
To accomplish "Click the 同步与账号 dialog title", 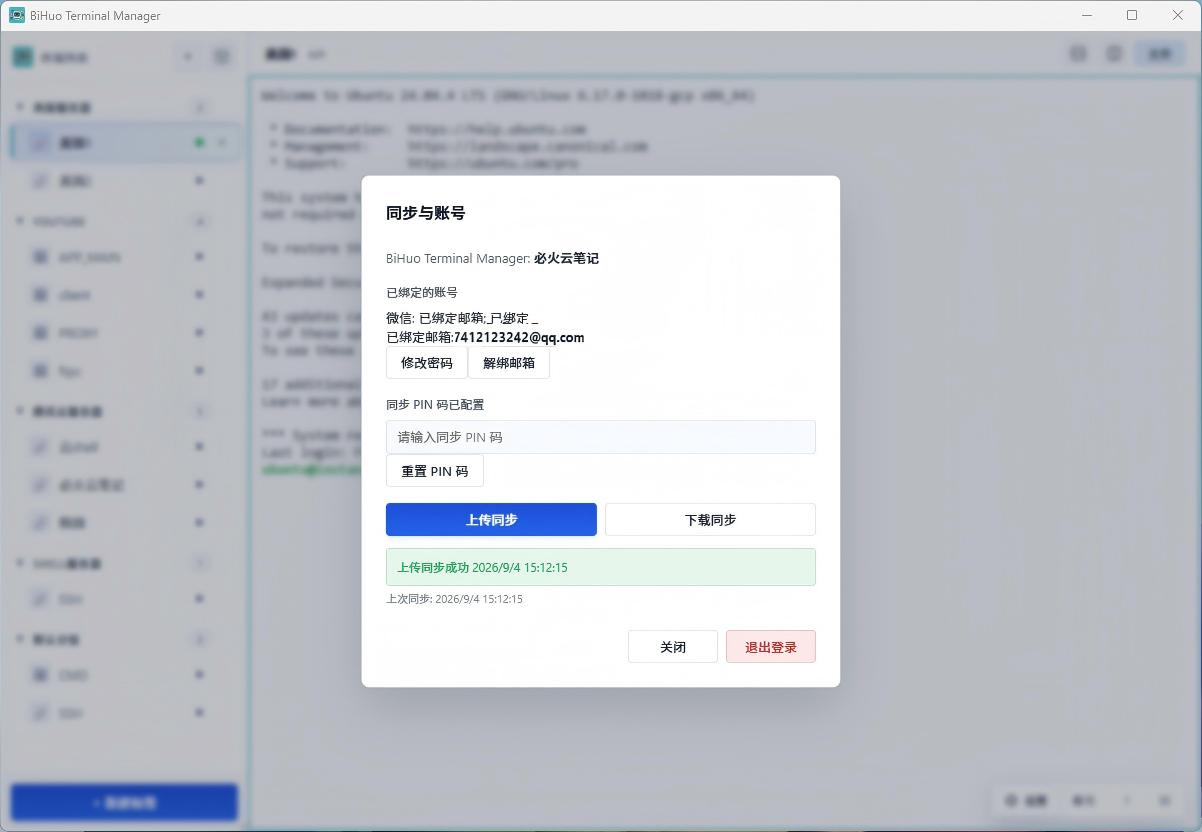I will pyautogui.click(x=426, y=213).
